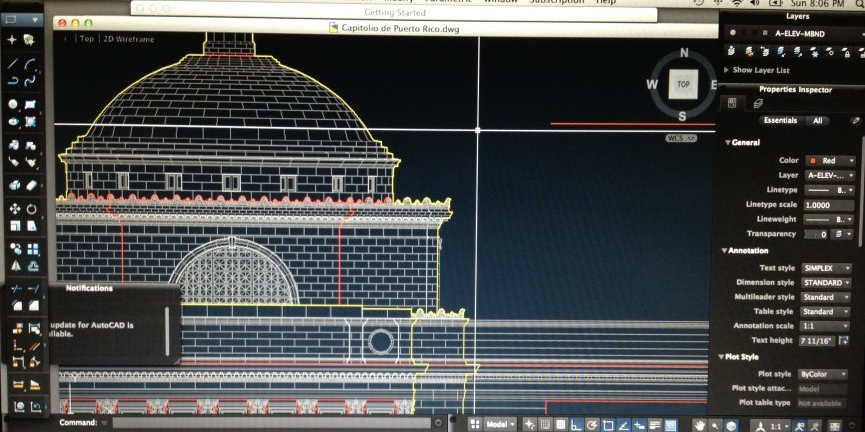865x432 pixels.
Task: Select the Arc tool
Action: [x=31, y=63]
